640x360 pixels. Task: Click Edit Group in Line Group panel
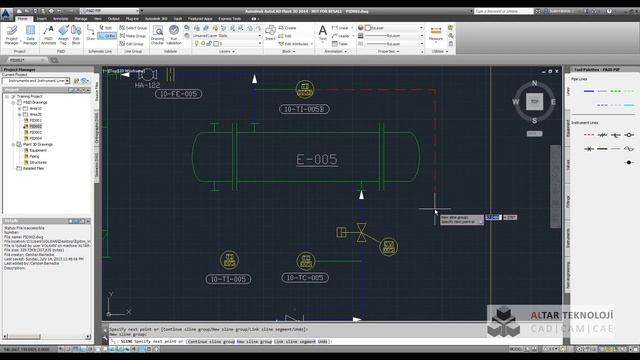tap(131, 44)
